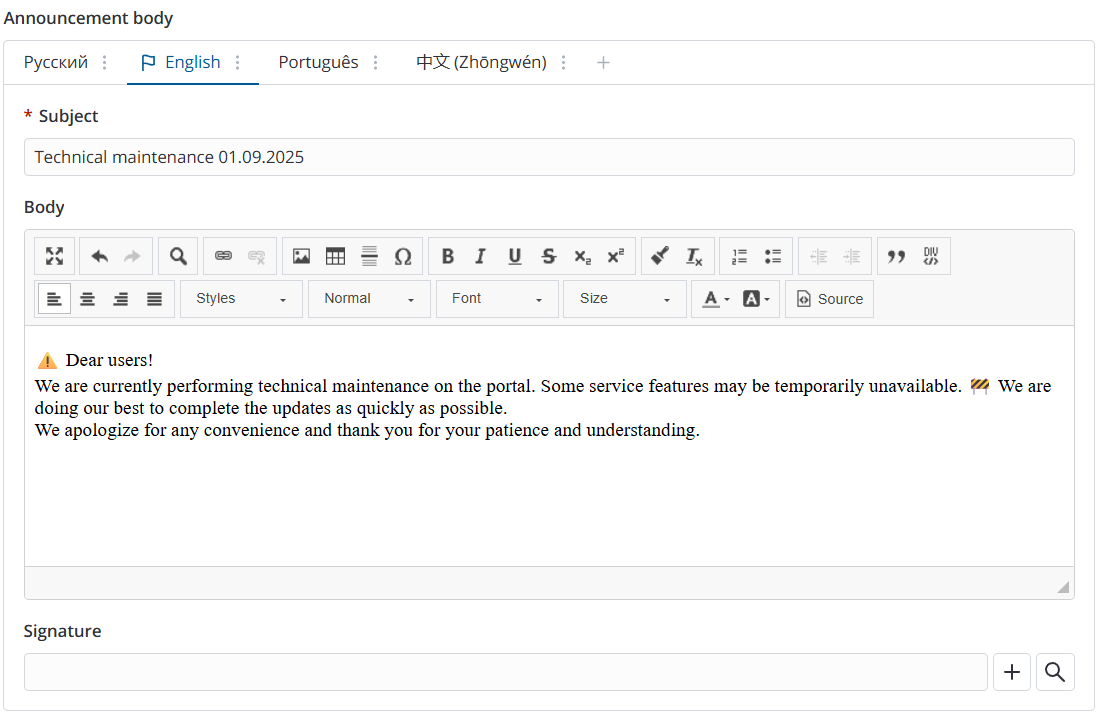
Task: Expand the Font dropdown
Action: [x=497, y=299]
